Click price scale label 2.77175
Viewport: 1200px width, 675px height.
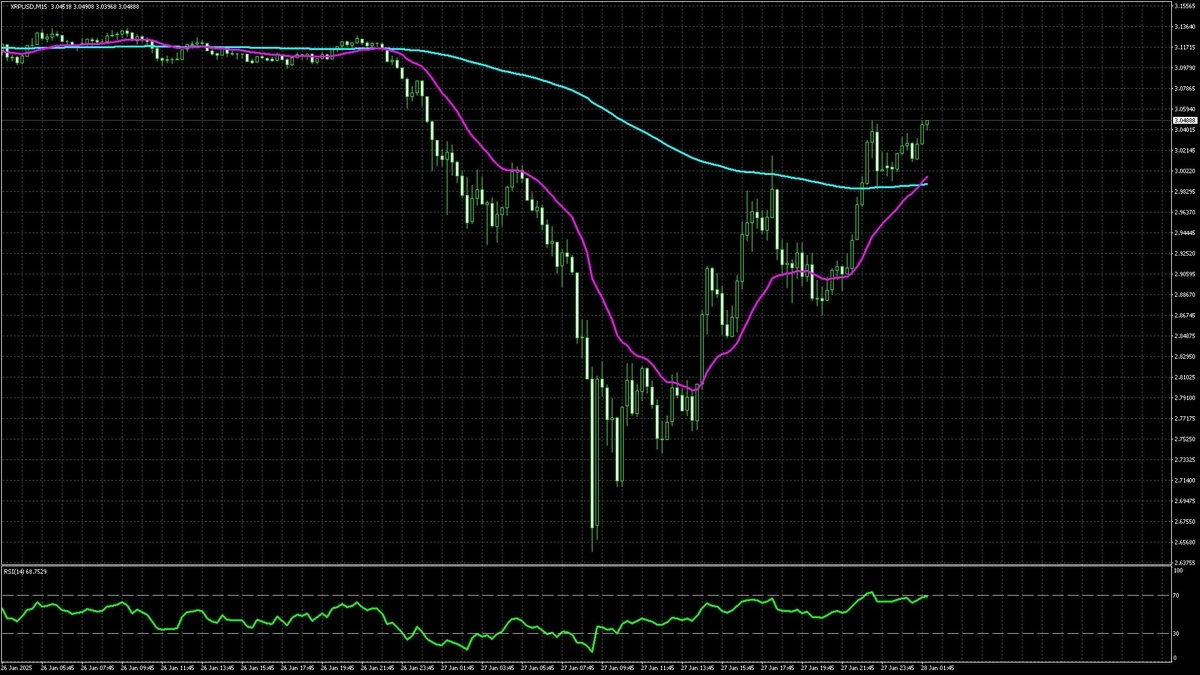(1184, 418)
